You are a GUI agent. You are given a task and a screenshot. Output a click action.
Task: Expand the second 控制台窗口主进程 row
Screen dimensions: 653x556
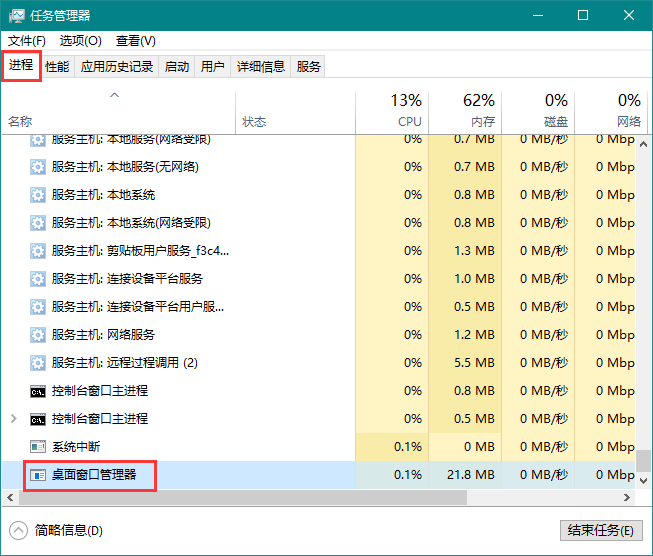pos(13,419)
